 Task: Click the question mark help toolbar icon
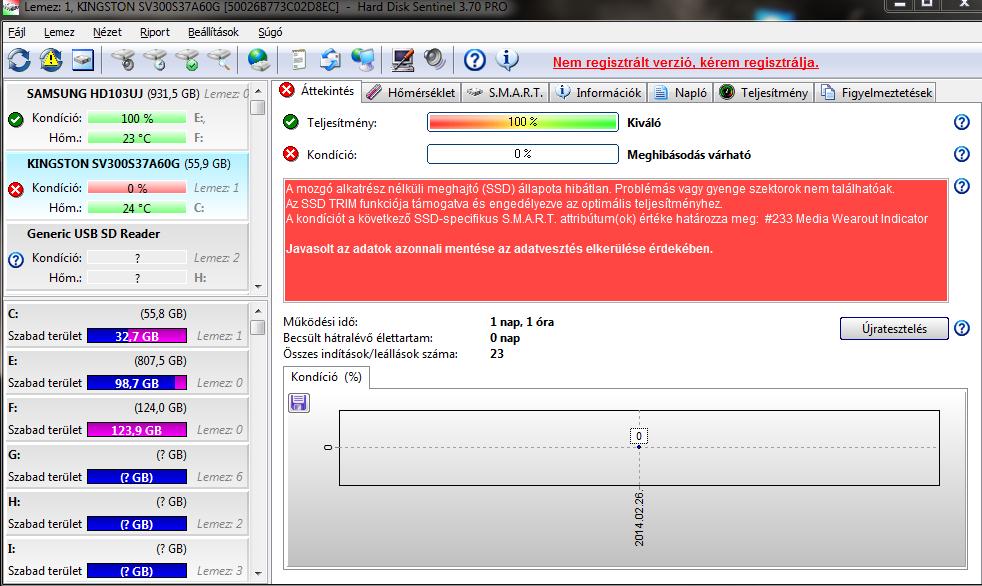(475, 60)
